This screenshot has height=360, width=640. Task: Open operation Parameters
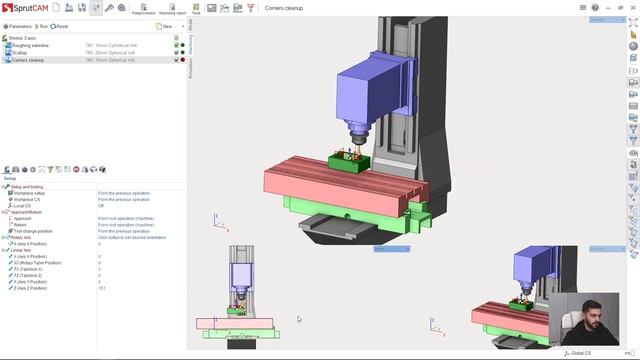17,26
